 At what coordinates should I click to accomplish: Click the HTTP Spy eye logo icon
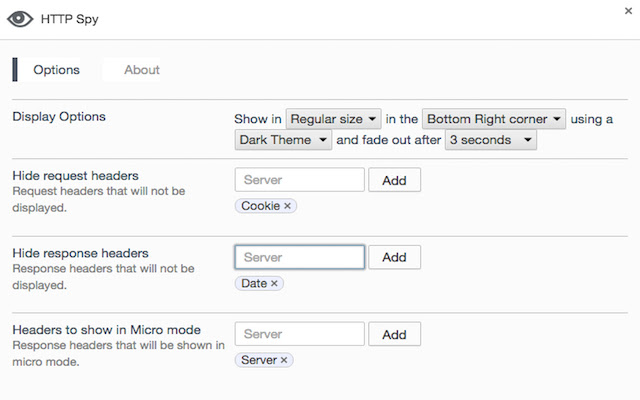[20, 19]
